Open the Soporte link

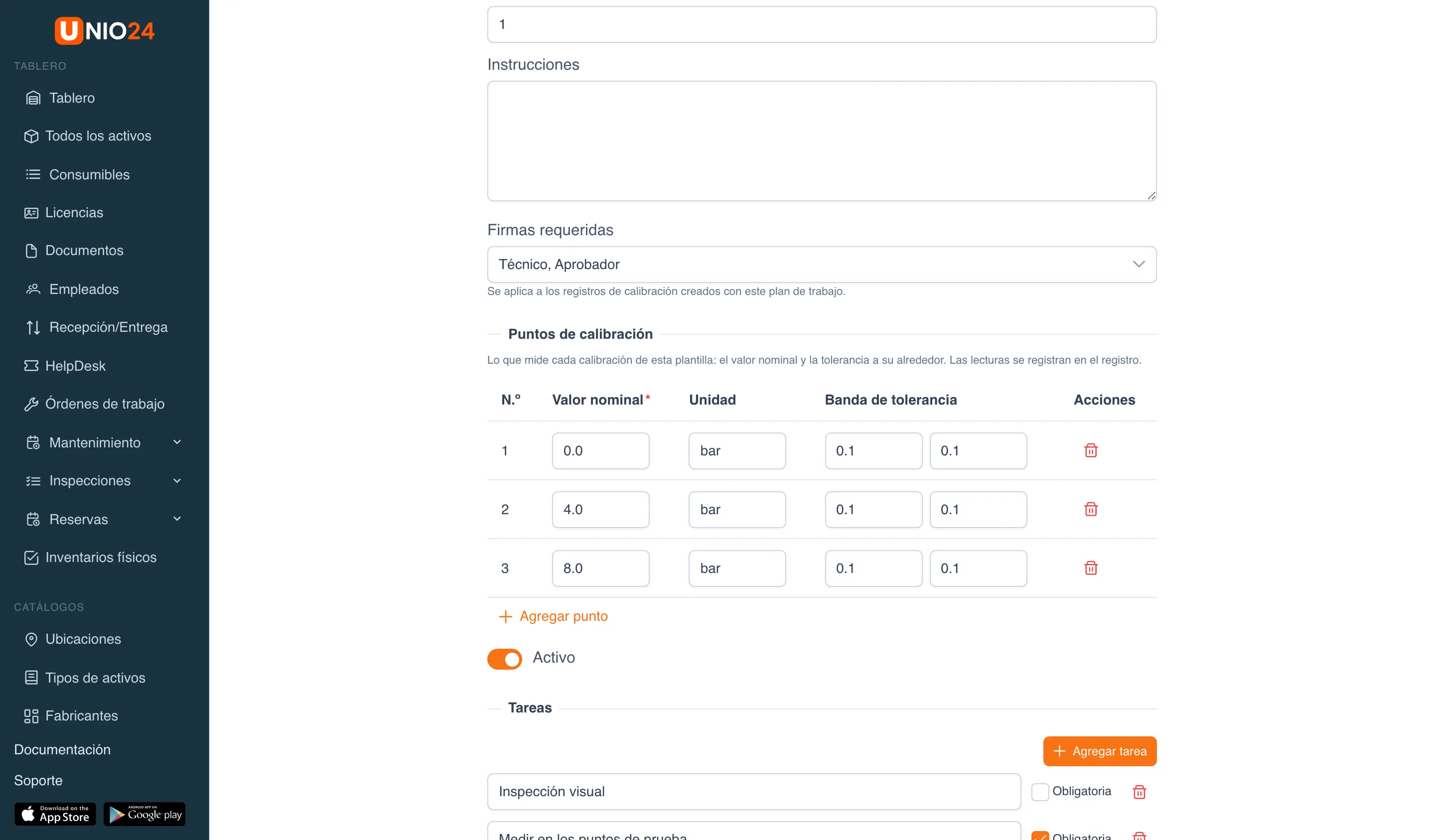point(38,780)
